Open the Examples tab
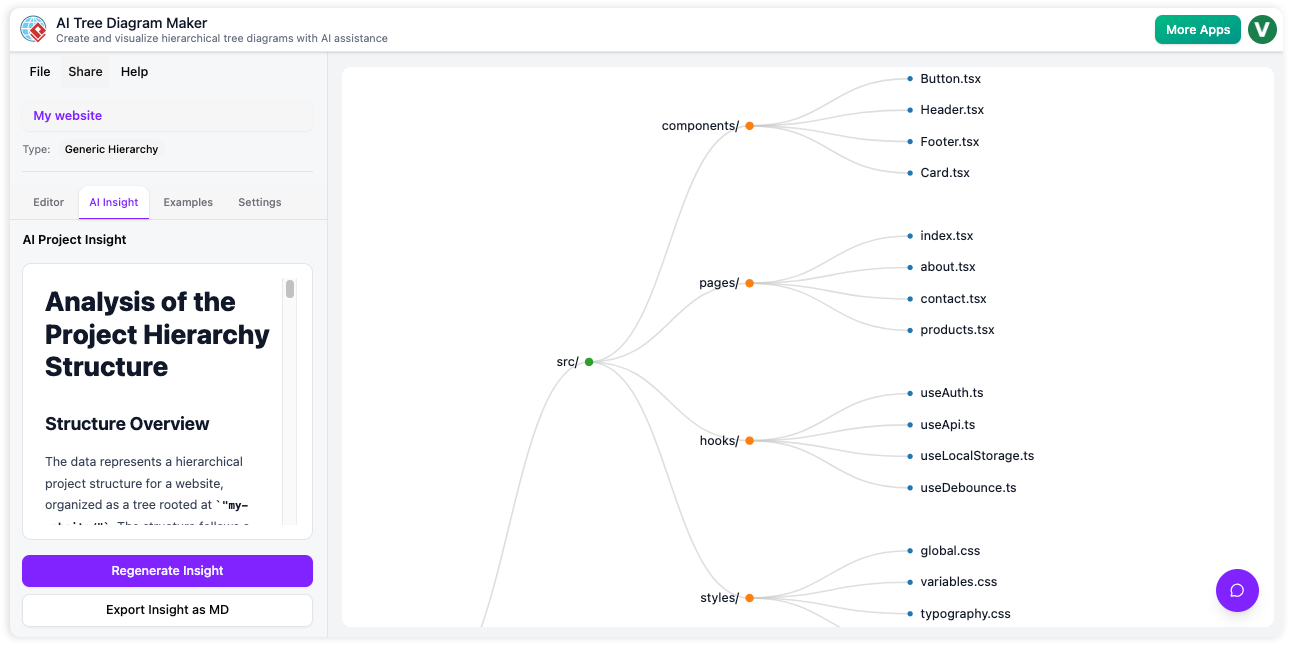The height and width of the screenshot is (645, 1289). tap(187, 201)
